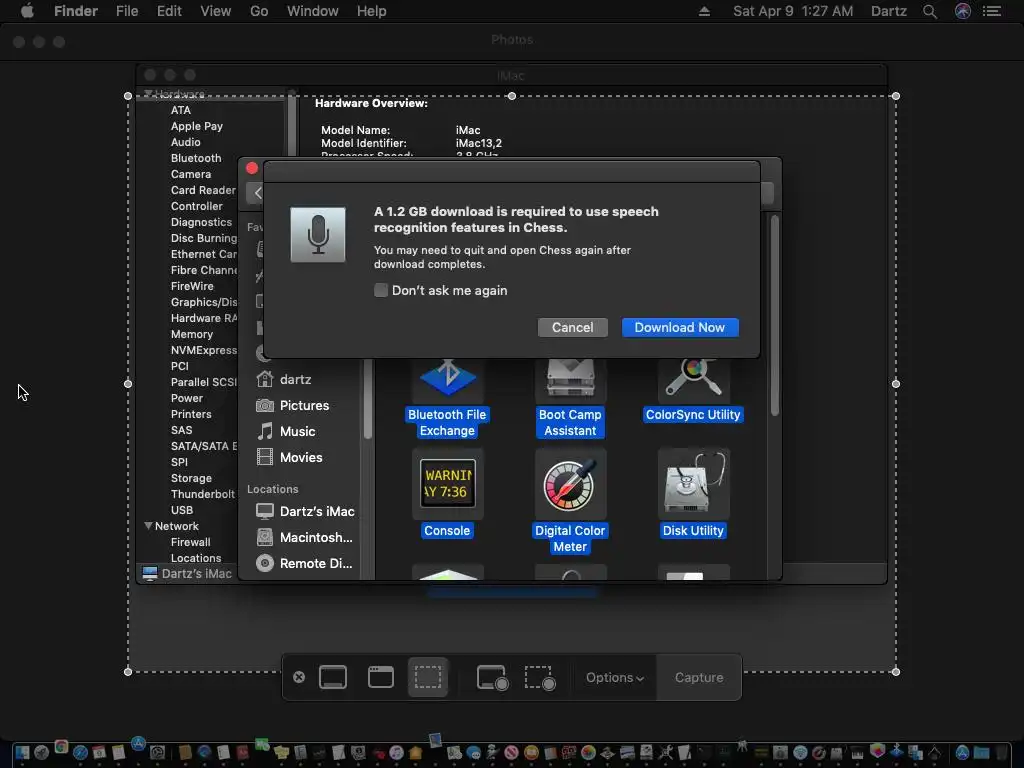Select FireWire in the hardware list

tap(192, 286)
